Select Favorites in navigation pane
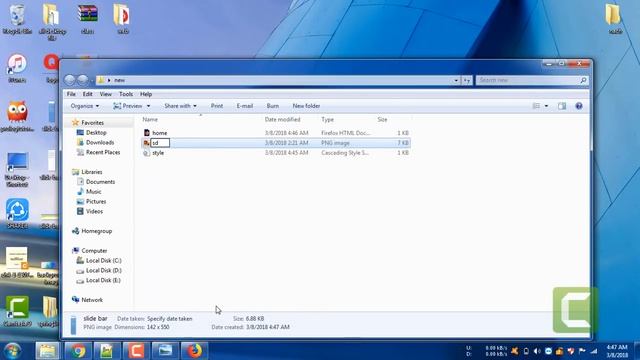Viewport: 640px width, 360px height. pos(92,122)
